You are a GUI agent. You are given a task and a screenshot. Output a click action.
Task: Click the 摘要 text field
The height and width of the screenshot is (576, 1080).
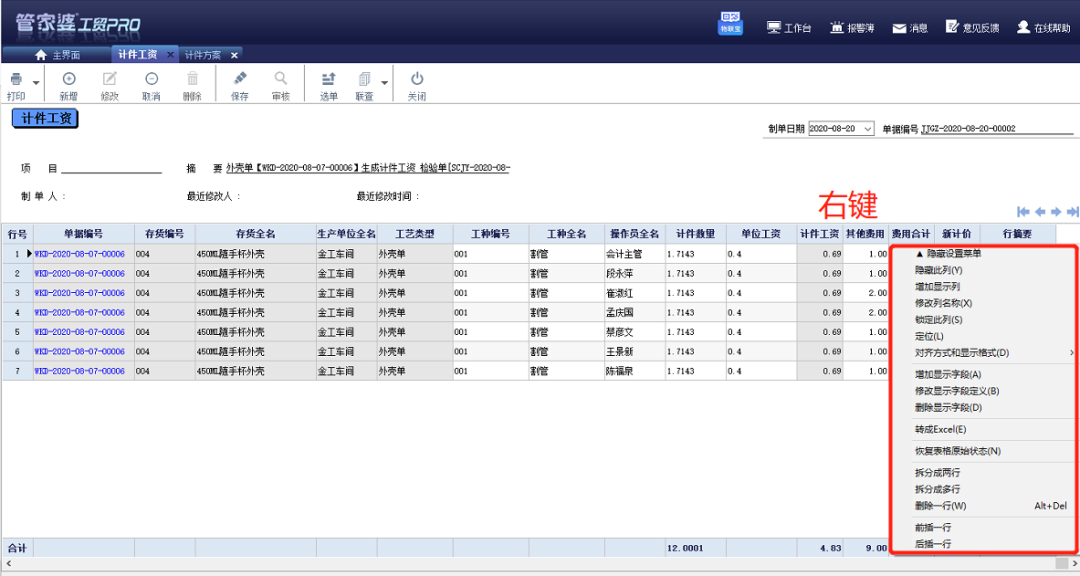pos(368,167)
